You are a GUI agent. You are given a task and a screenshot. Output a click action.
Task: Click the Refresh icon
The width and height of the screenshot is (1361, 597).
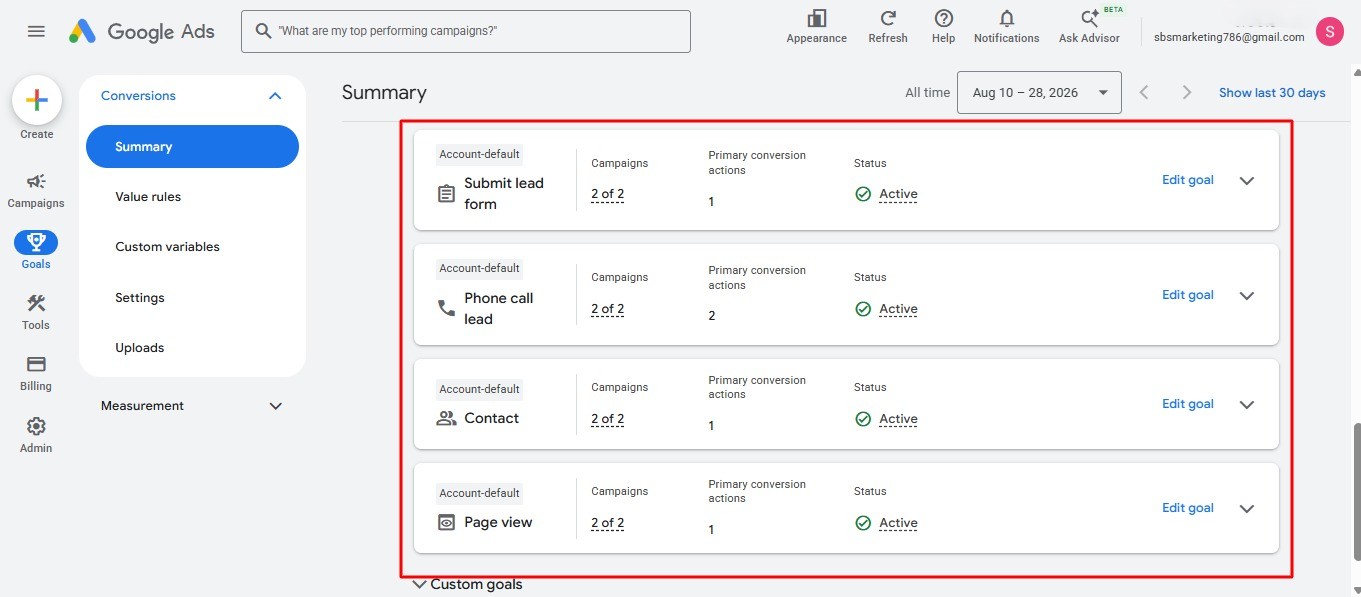tap(887, 18)
